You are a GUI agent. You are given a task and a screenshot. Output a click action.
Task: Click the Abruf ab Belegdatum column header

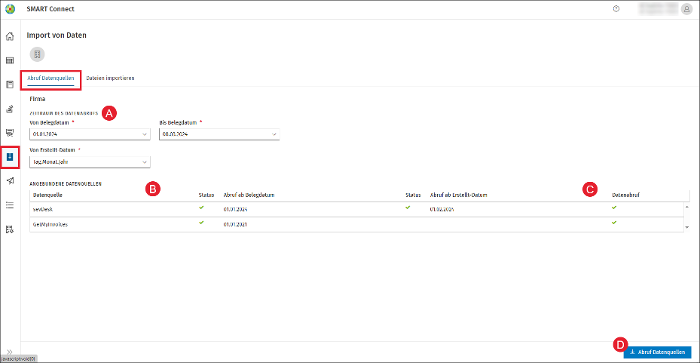tap(249, 195)
